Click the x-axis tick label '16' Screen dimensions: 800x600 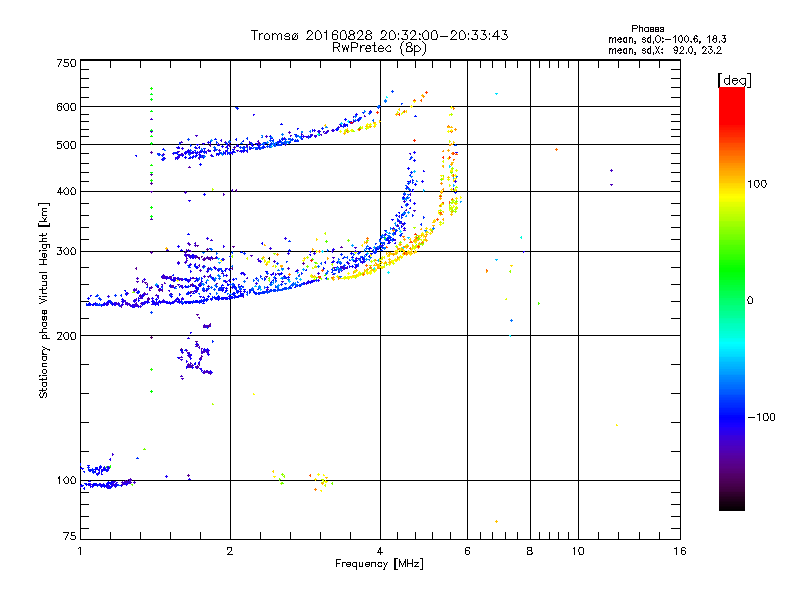point(680,551)
